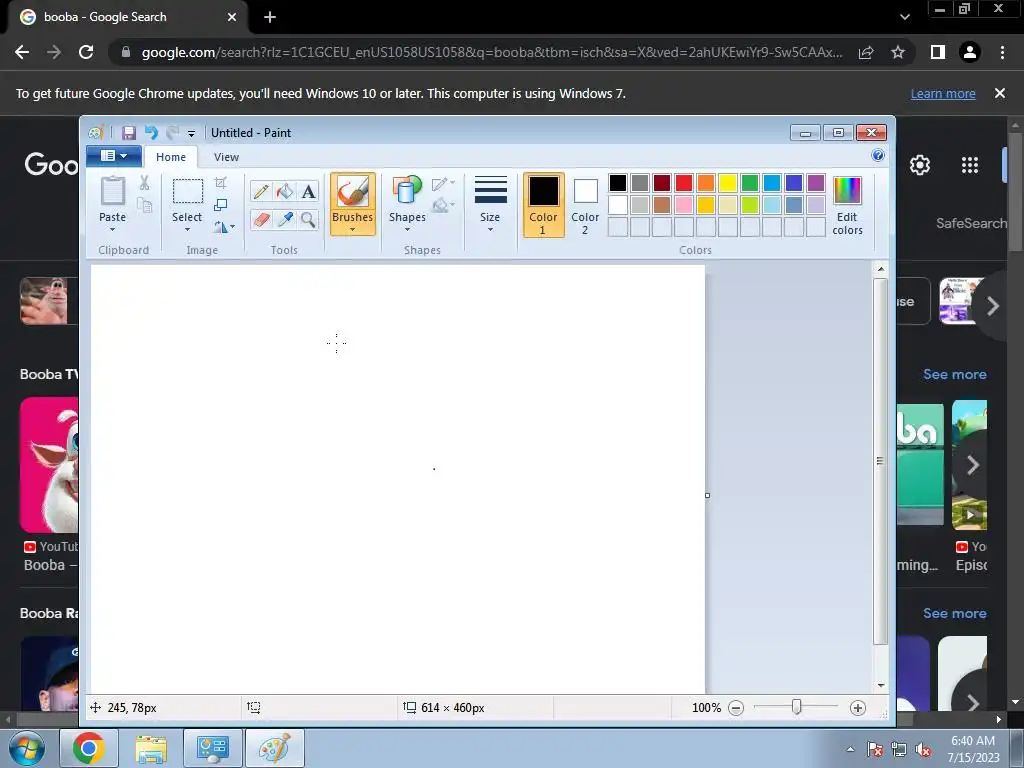Select the Eraser tool
The height and width of the screenshot is (768, 1024).
tap(261, 219)
